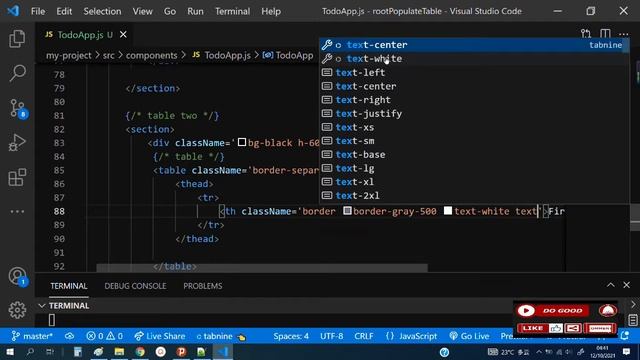Open the Explorer view in activity bar
The width and height of the screenshot is (640, 360).
point(17,39)
